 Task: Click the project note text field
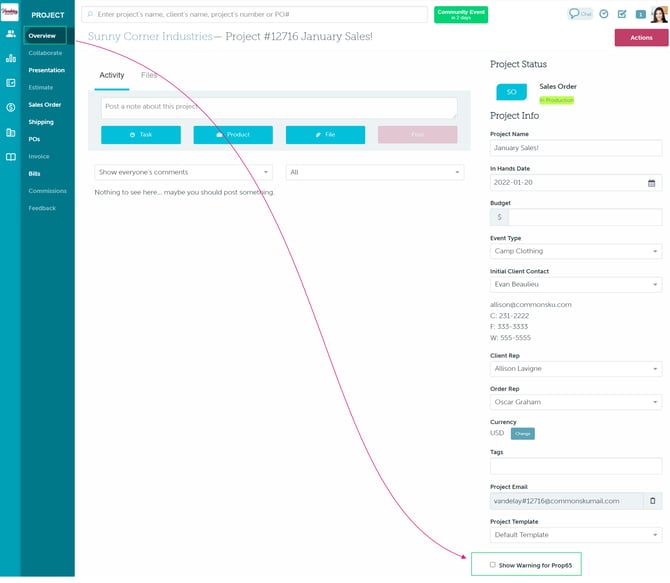(x=279, y=108)
